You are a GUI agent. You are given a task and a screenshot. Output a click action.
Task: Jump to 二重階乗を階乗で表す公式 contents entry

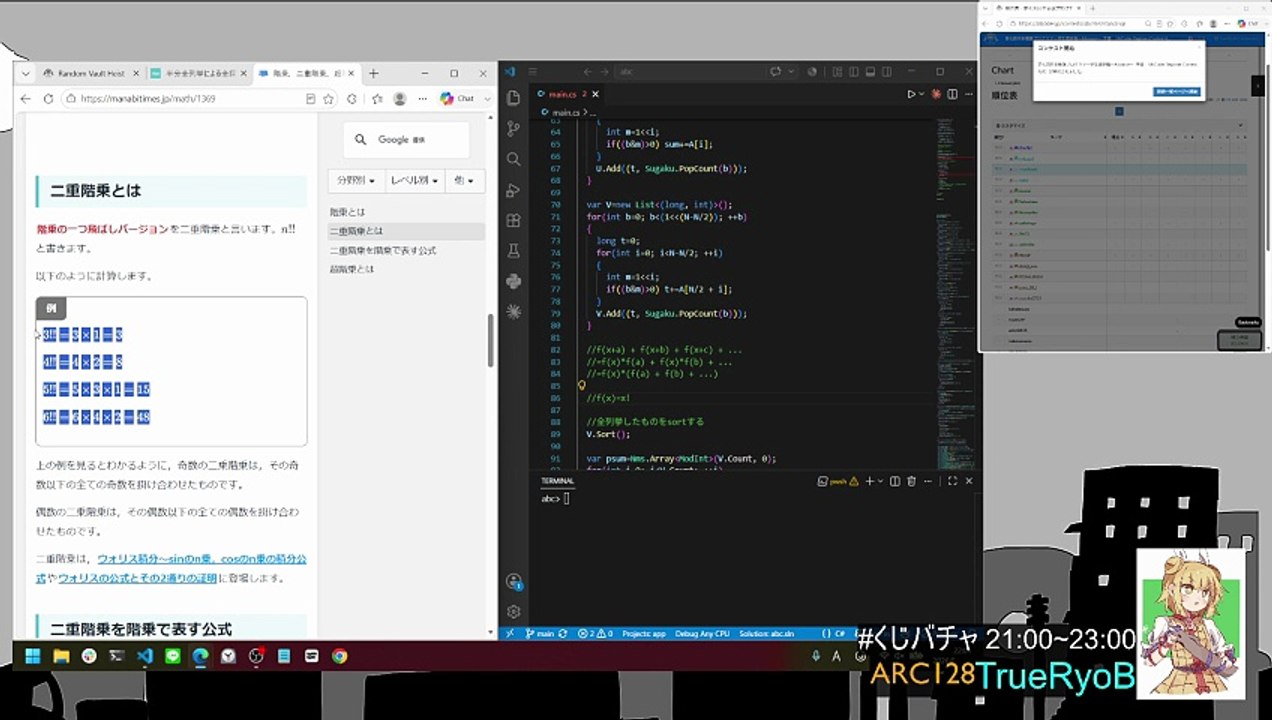(383, 250)
